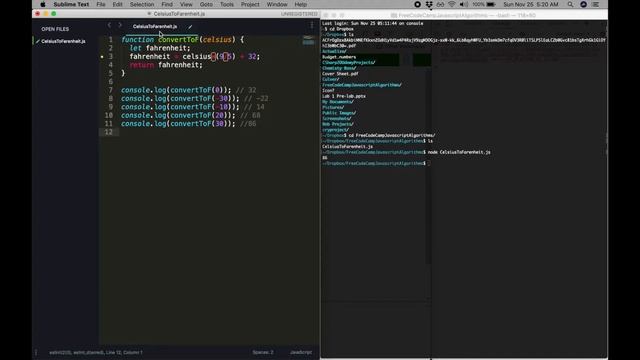Click the round blue icon right of the Spotlight magnifier
This screenshot has width=640, height=360.
(583, 4)
